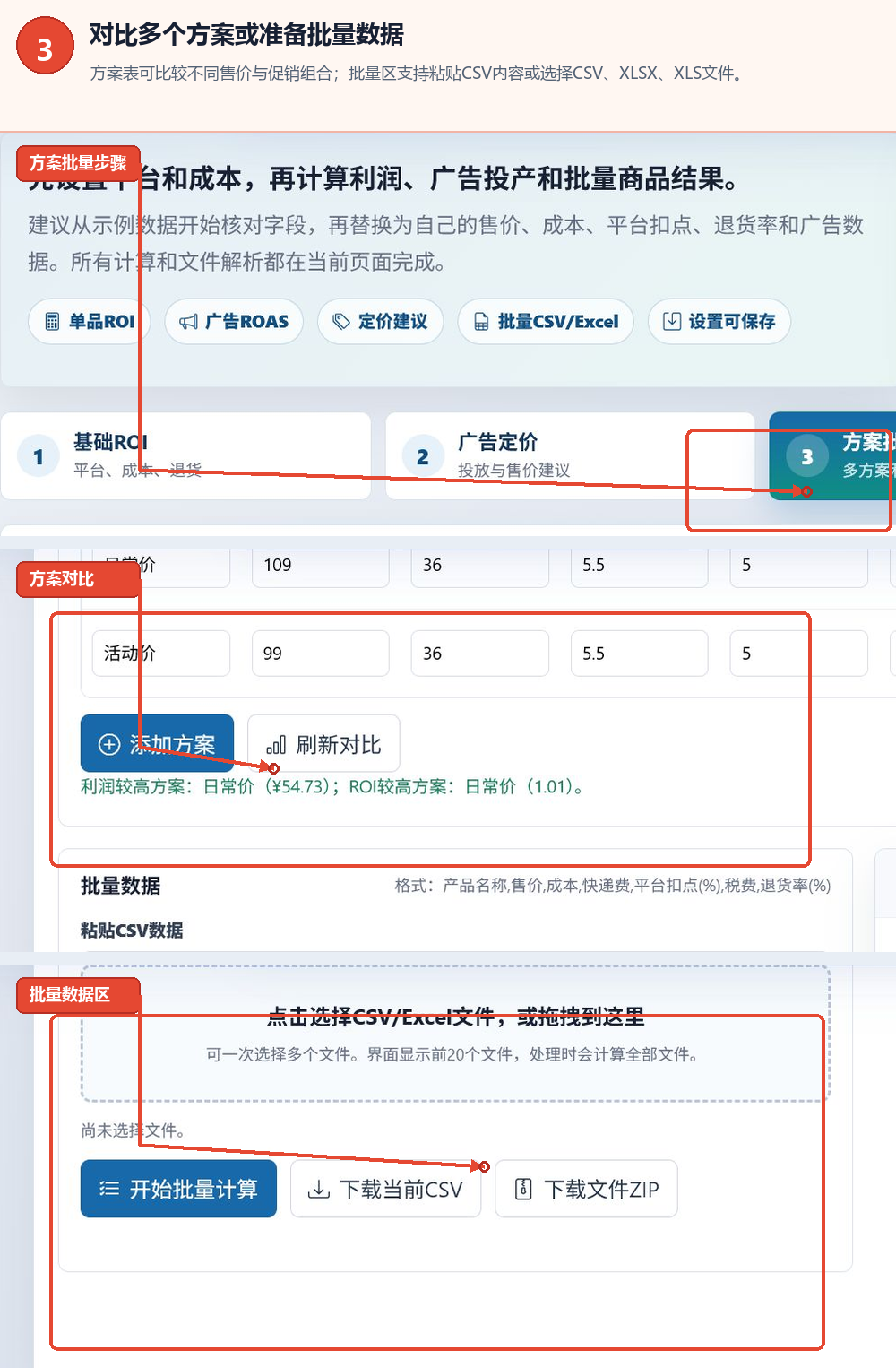The image size is (896, 1368).
Task: Click the calculator icon on 单品ROI chip
Action: (52, 322)
